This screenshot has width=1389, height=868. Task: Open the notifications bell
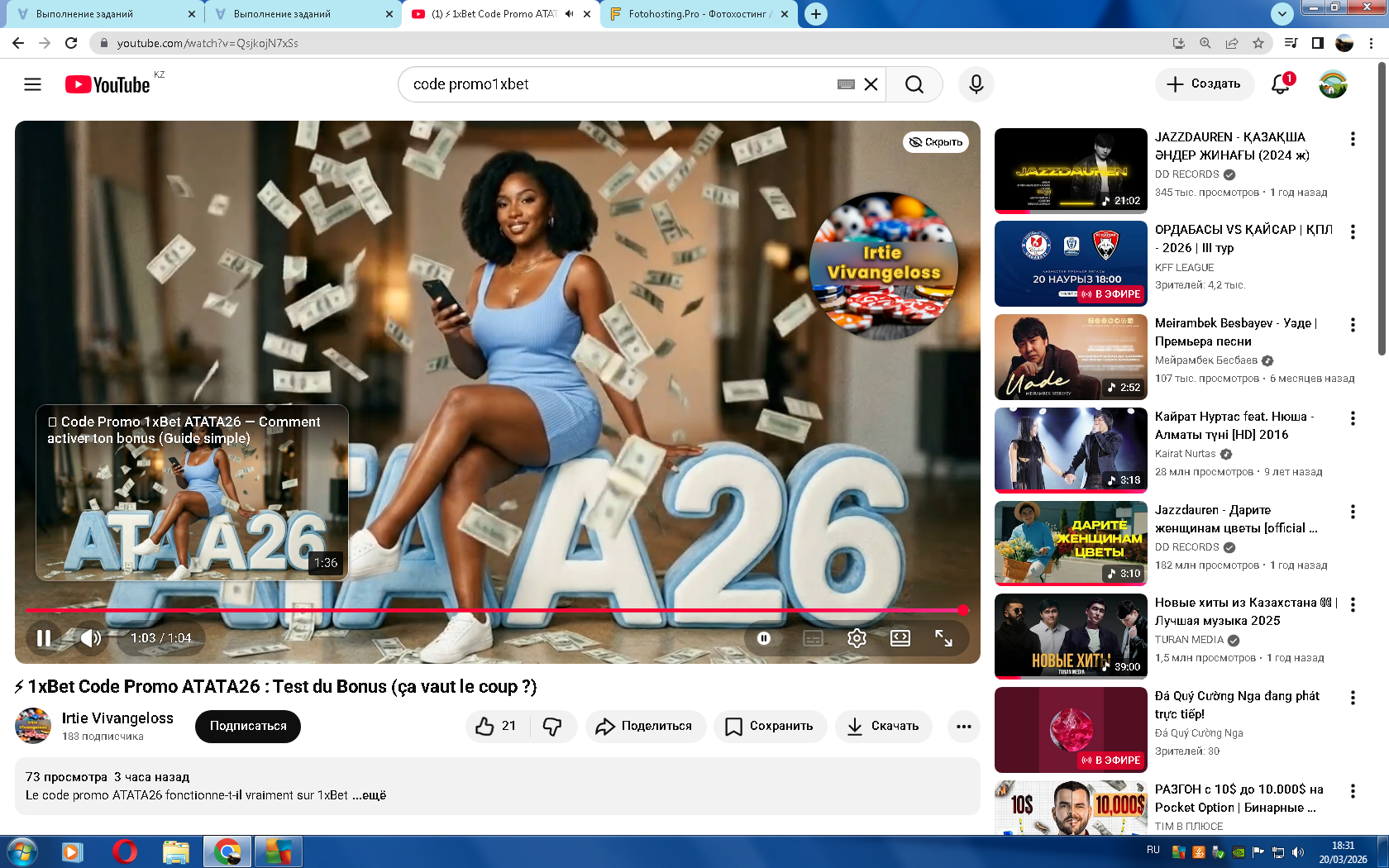click(1280, 84)
